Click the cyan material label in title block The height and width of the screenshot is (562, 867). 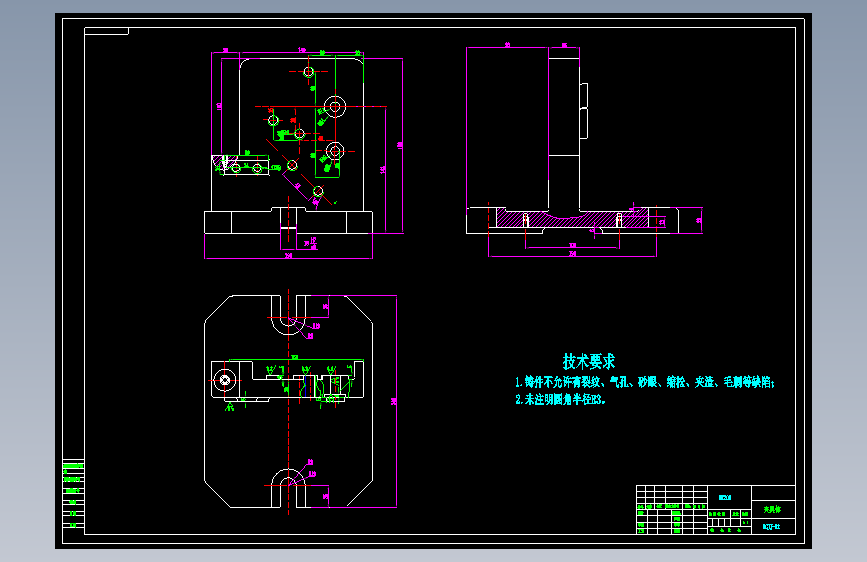[x=725, y=497]
